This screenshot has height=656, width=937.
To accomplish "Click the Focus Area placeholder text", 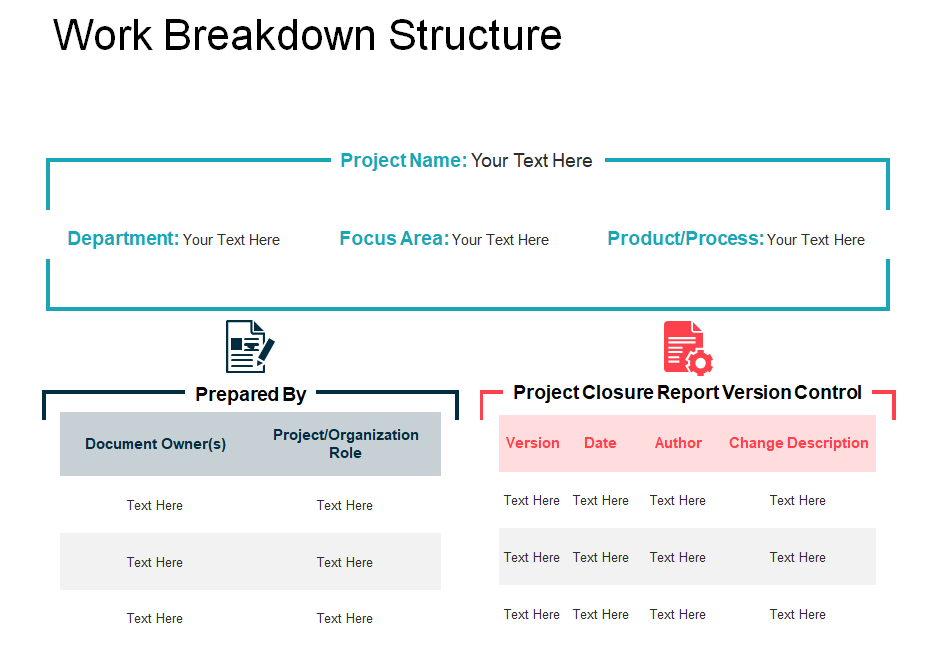I will click(x=500, y=240).
